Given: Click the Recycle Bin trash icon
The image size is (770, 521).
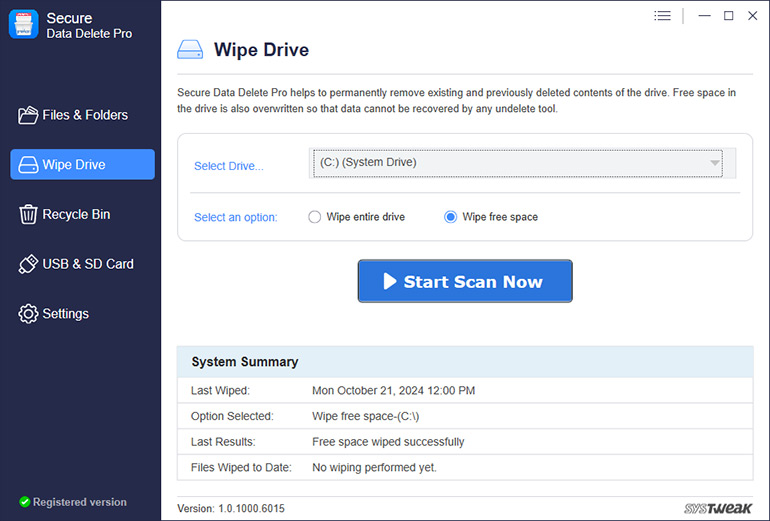Looking at the screenshot, I should [28, 215].
